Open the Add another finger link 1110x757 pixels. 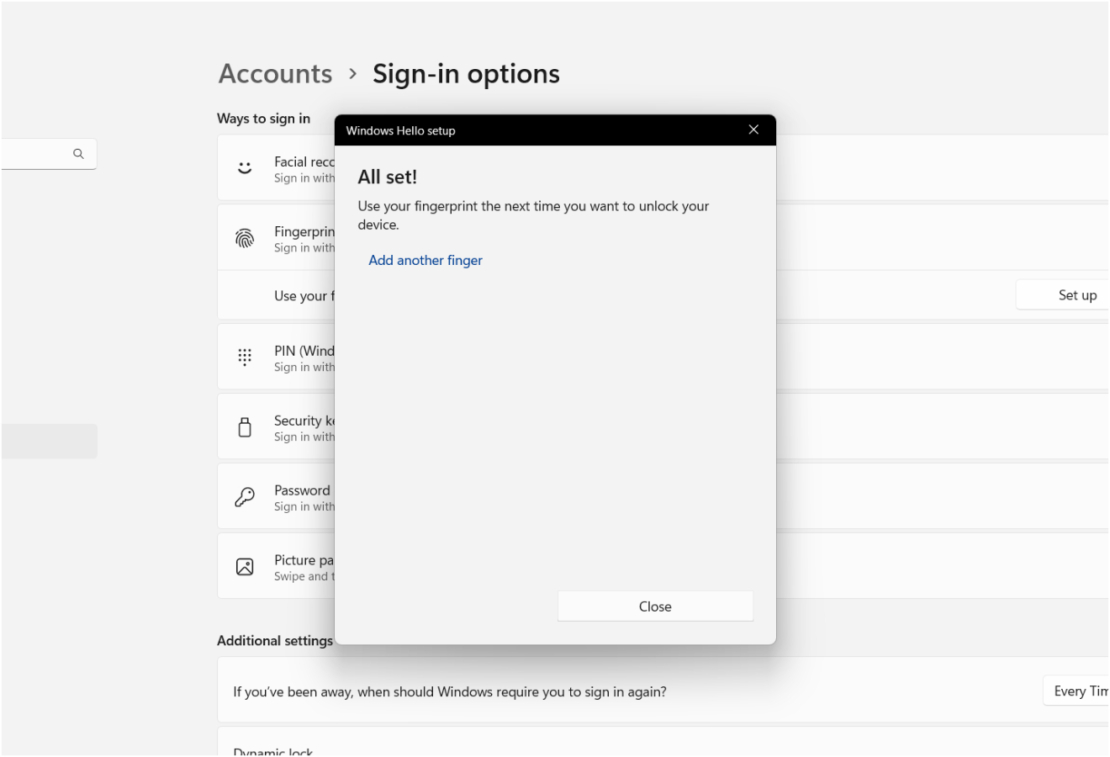coord(425,260)
